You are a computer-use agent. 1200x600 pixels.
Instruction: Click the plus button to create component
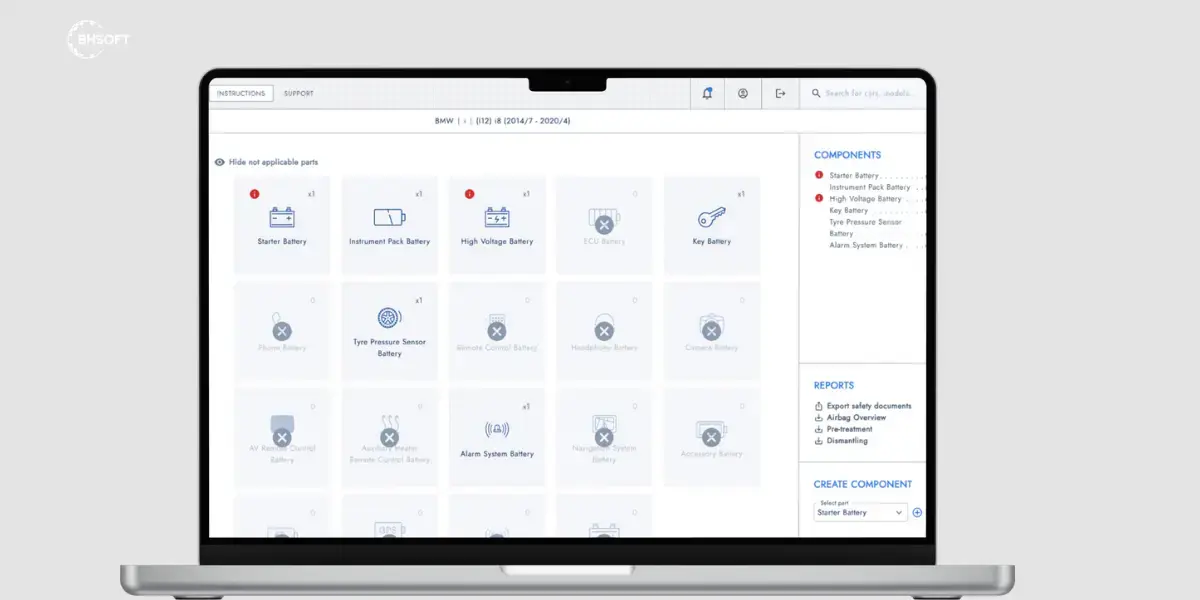pos(917,512)
